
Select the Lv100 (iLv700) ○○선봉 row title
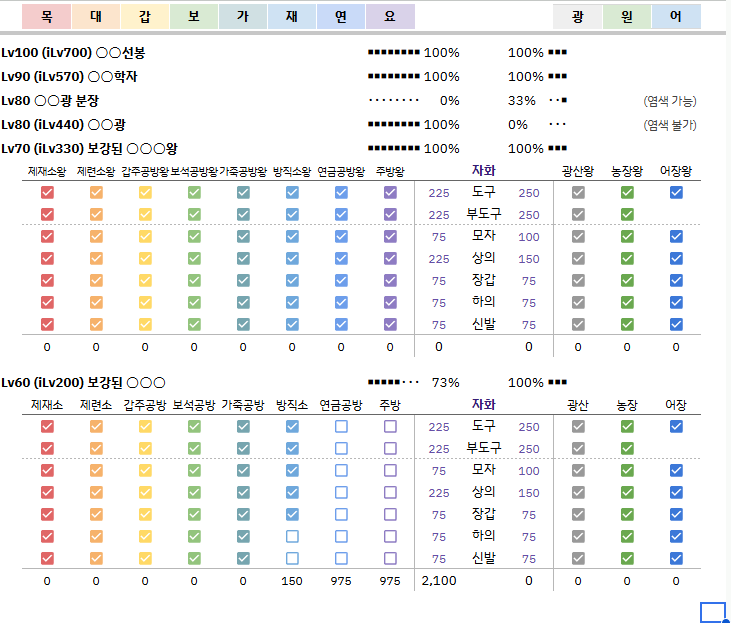[x=73, y=53]
